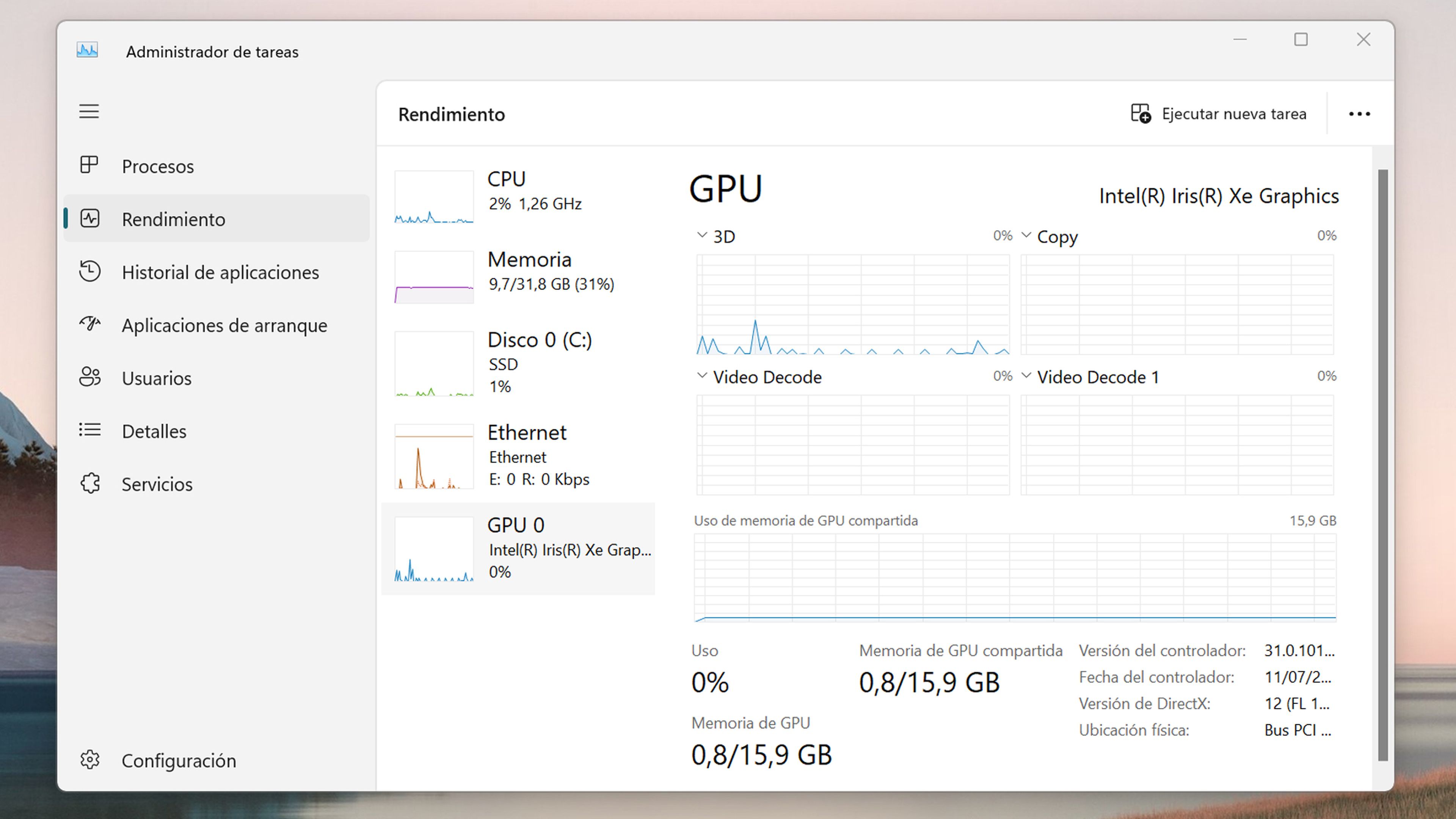Open the three-dot more options menu
This screenshot has width=1456, height=819.
pyautogui.click(x=1359, y=114)
